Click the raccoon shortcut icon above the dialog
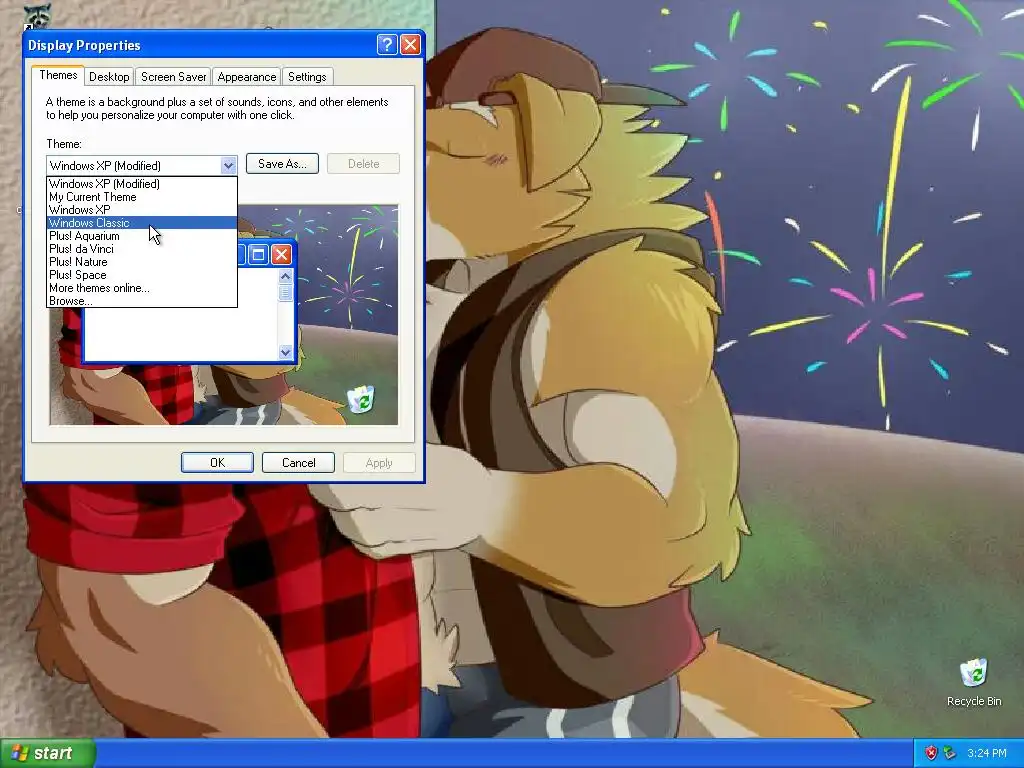The width and height of the screenshot is (1024, 768). [x=37, y=16]
